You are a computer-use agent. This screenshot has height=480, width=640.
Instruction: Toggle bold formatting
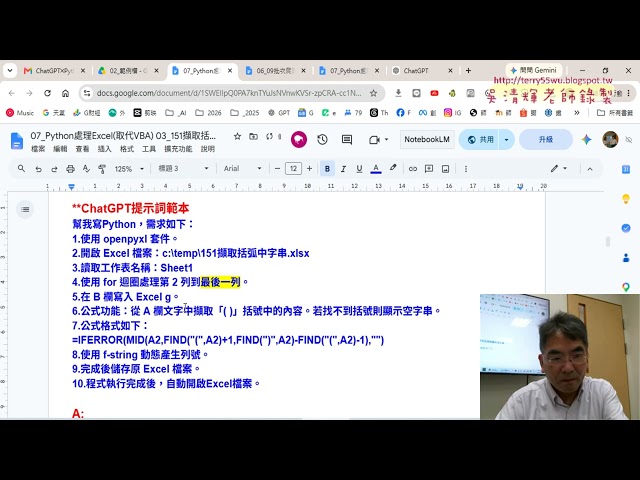[x=327, y=169]
